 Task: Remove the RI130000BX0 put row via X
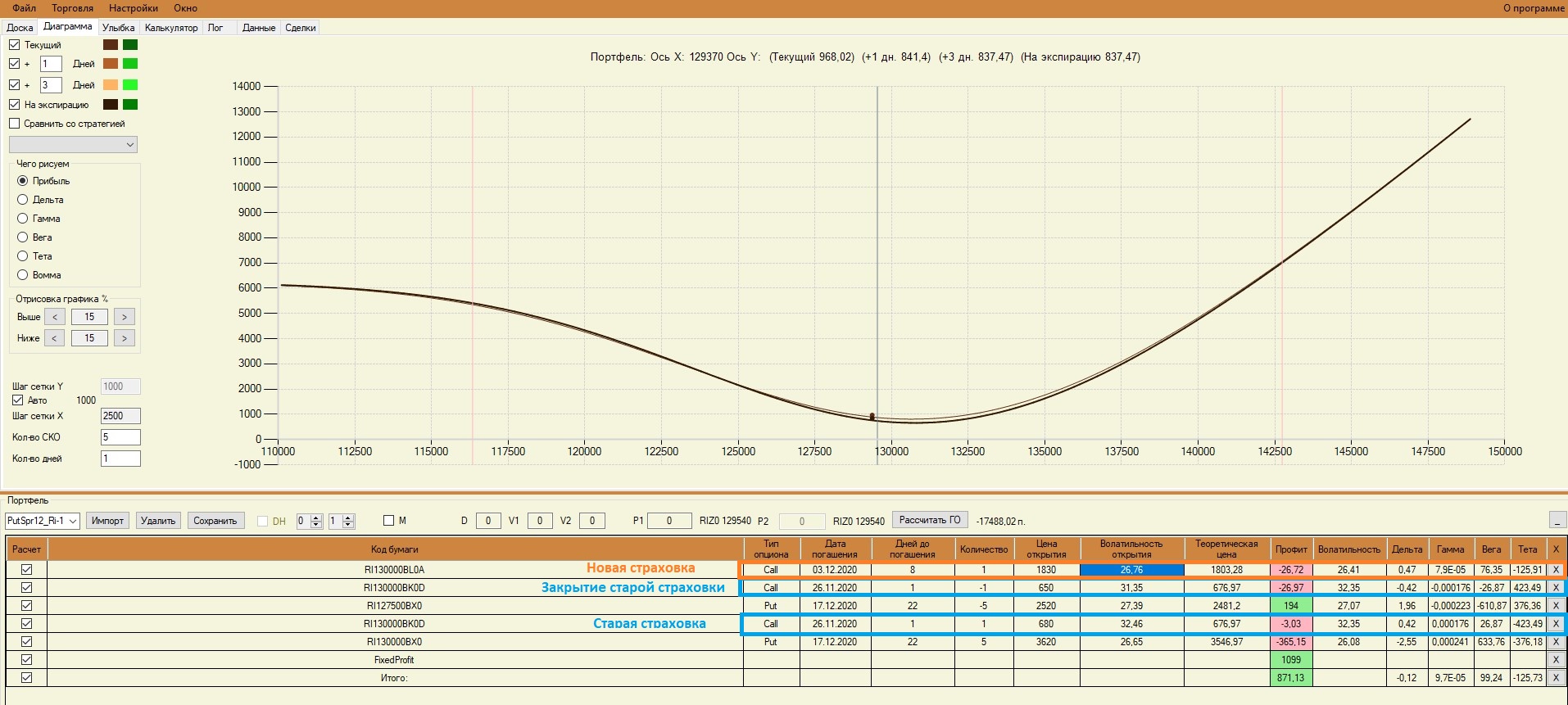click(1555, 642)
